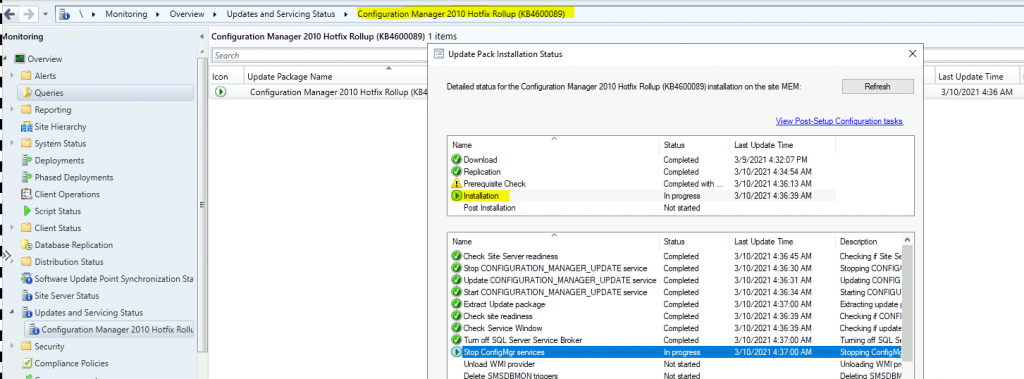Click the Replication completed check icon
The height and width of the screenshot is (379, 1024).
456,171
